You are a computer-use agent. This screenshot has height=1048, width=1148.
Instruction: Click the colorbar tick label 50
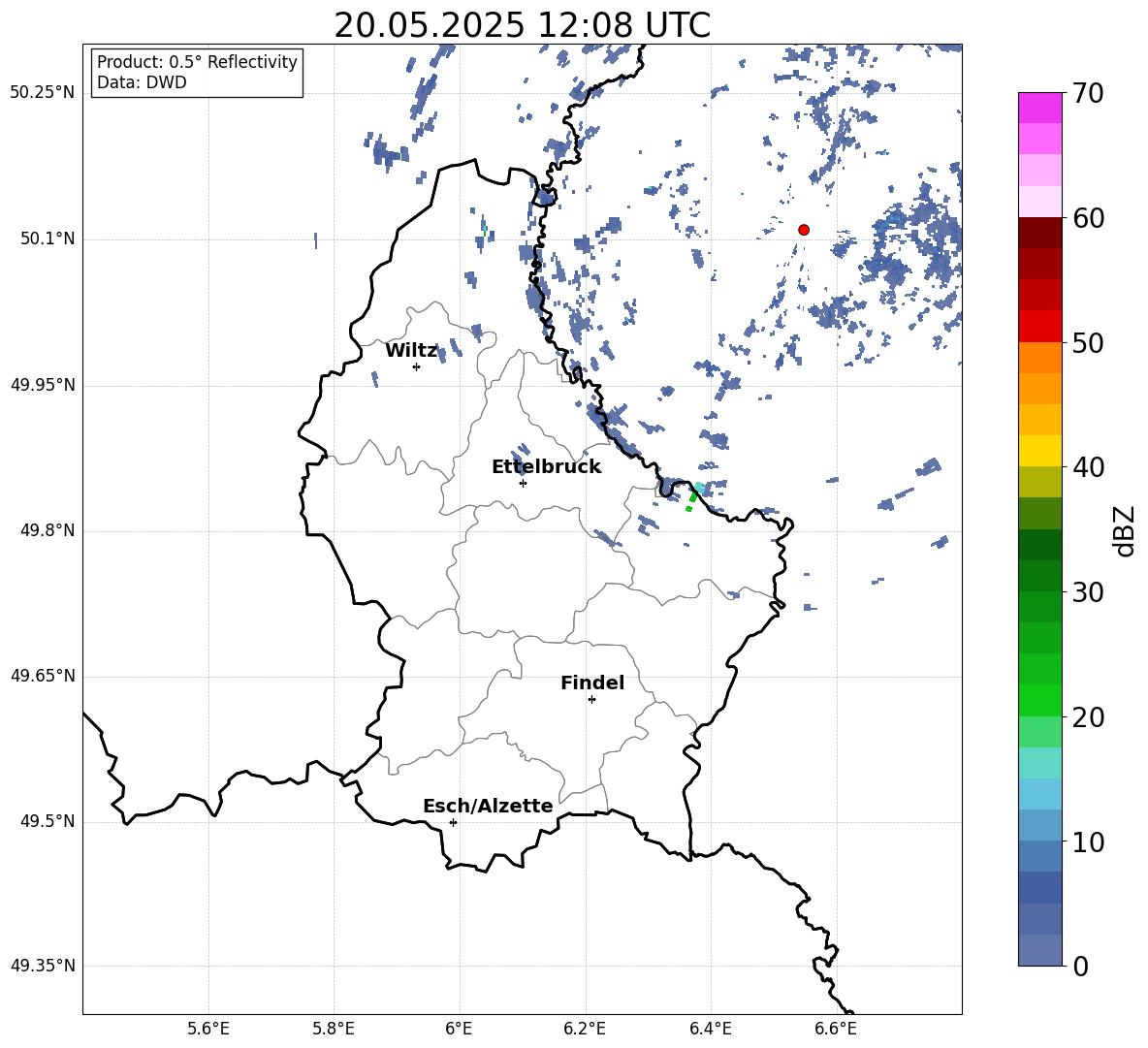tap(1089, 342)
